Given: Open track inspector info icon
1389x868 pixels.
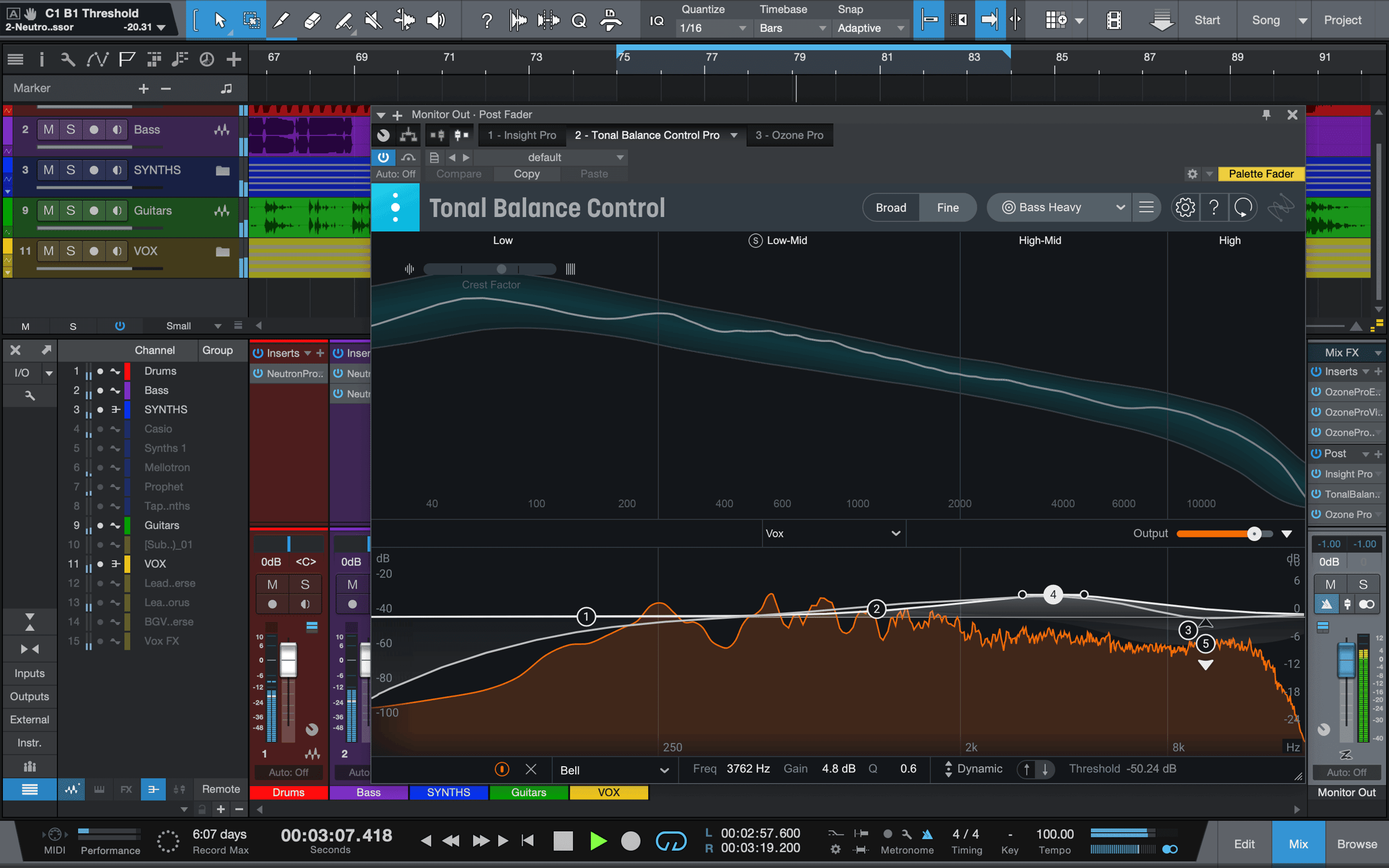Looking at the screenshot, I should (41, 59).
